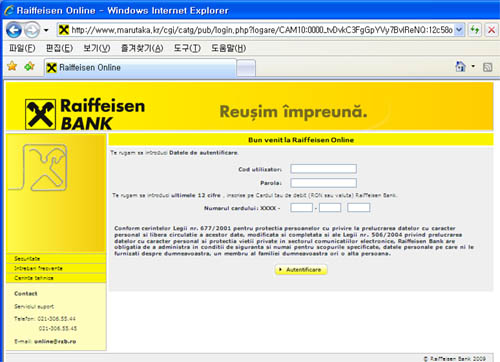The width and height of the screenshot is (500, 362).
Task: Click Add to Favorites star-plus icon
Action: pyautogui.click(x=29, y=66)
